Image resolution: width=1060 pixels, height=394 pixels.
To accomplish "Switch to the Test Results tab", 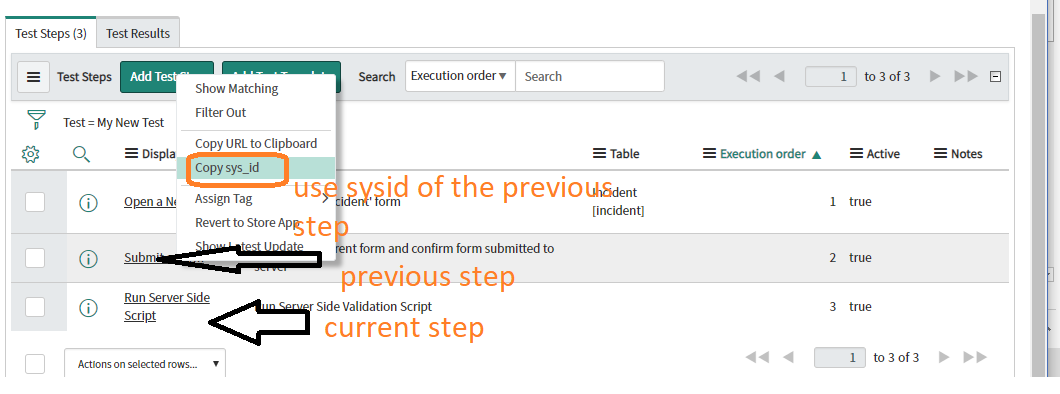I will pyautogui.click(x=138, y=33).
